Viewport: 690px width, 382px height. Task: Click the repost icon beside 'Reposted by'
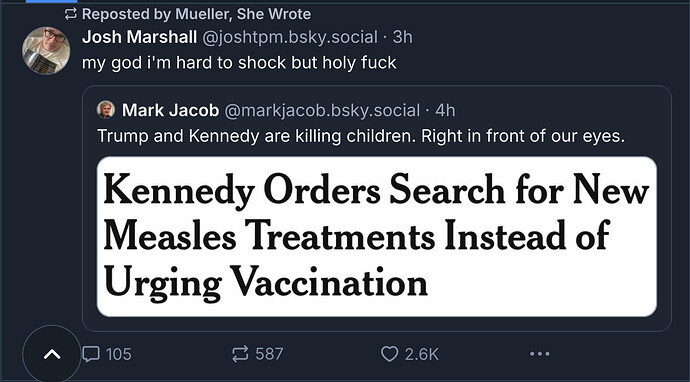[70, 15]
